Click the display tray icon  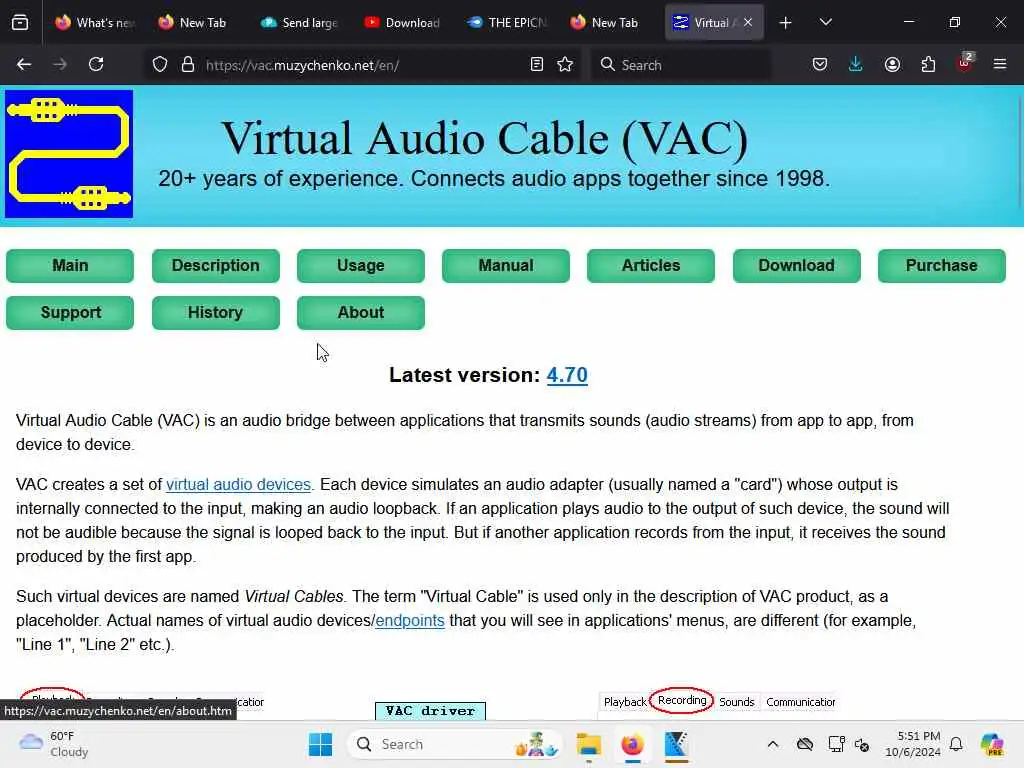point(836,744)
